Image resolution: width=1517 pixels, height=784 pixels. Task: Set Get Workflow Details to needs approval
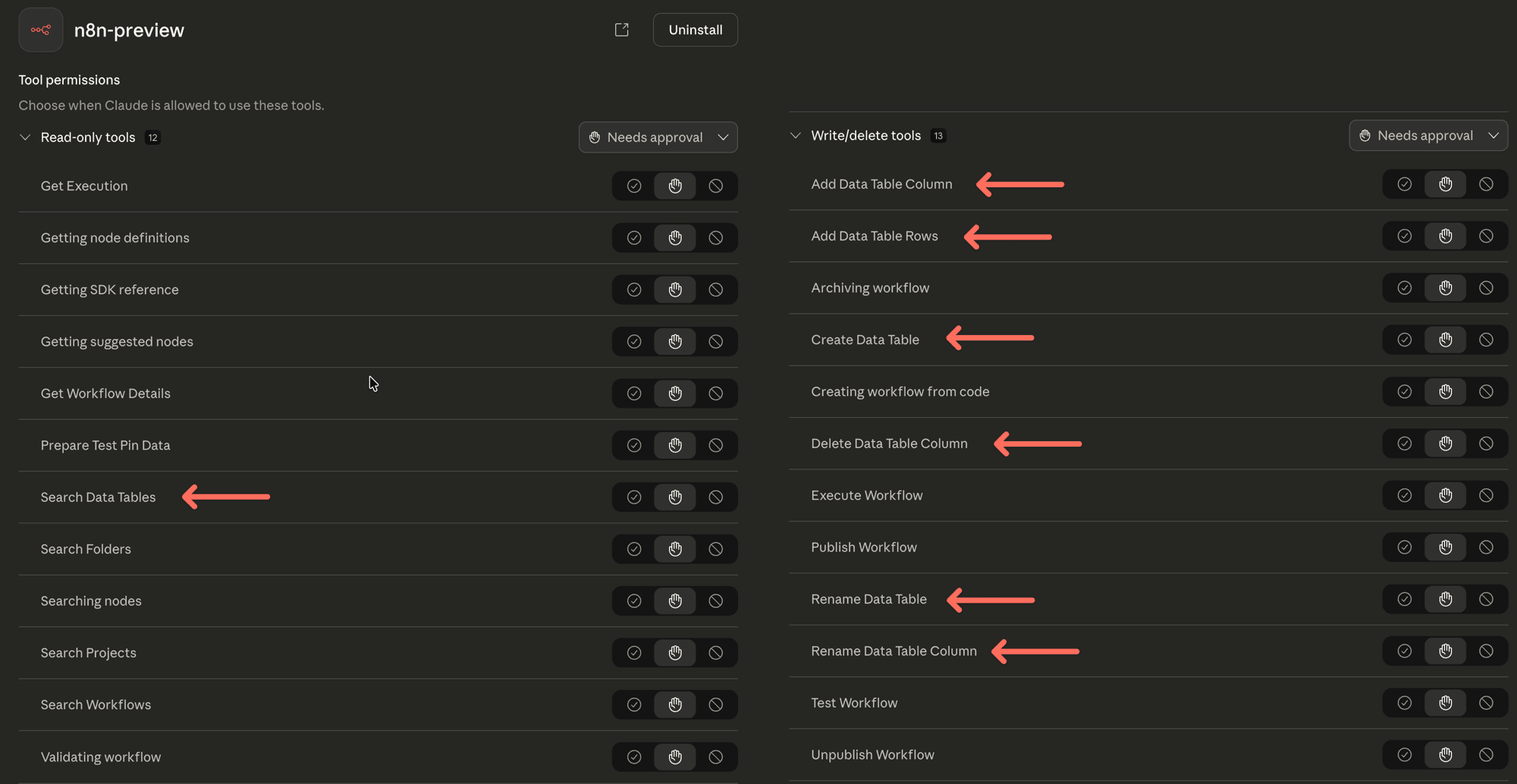coord(675,394)
